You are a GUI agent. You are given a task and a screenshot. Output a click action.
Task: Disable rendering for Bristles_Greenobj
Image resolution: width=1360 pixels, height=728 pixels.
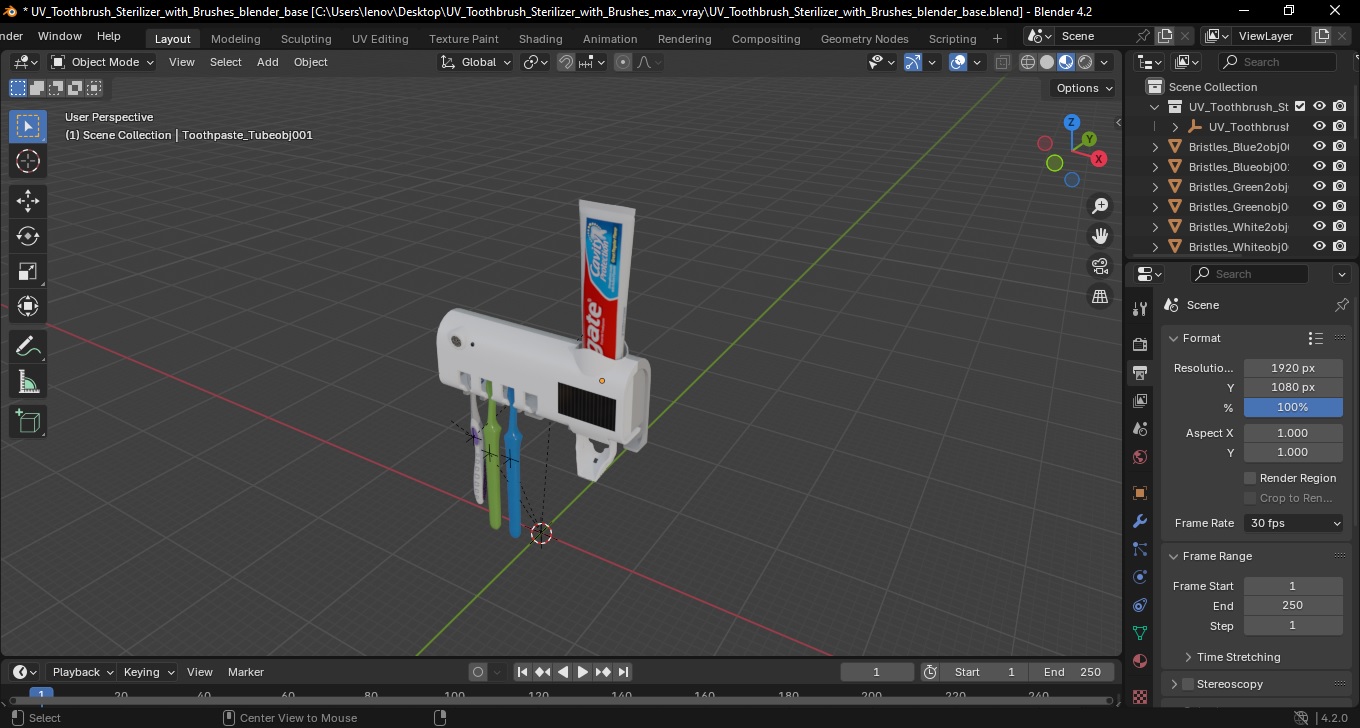(1340, 206)
